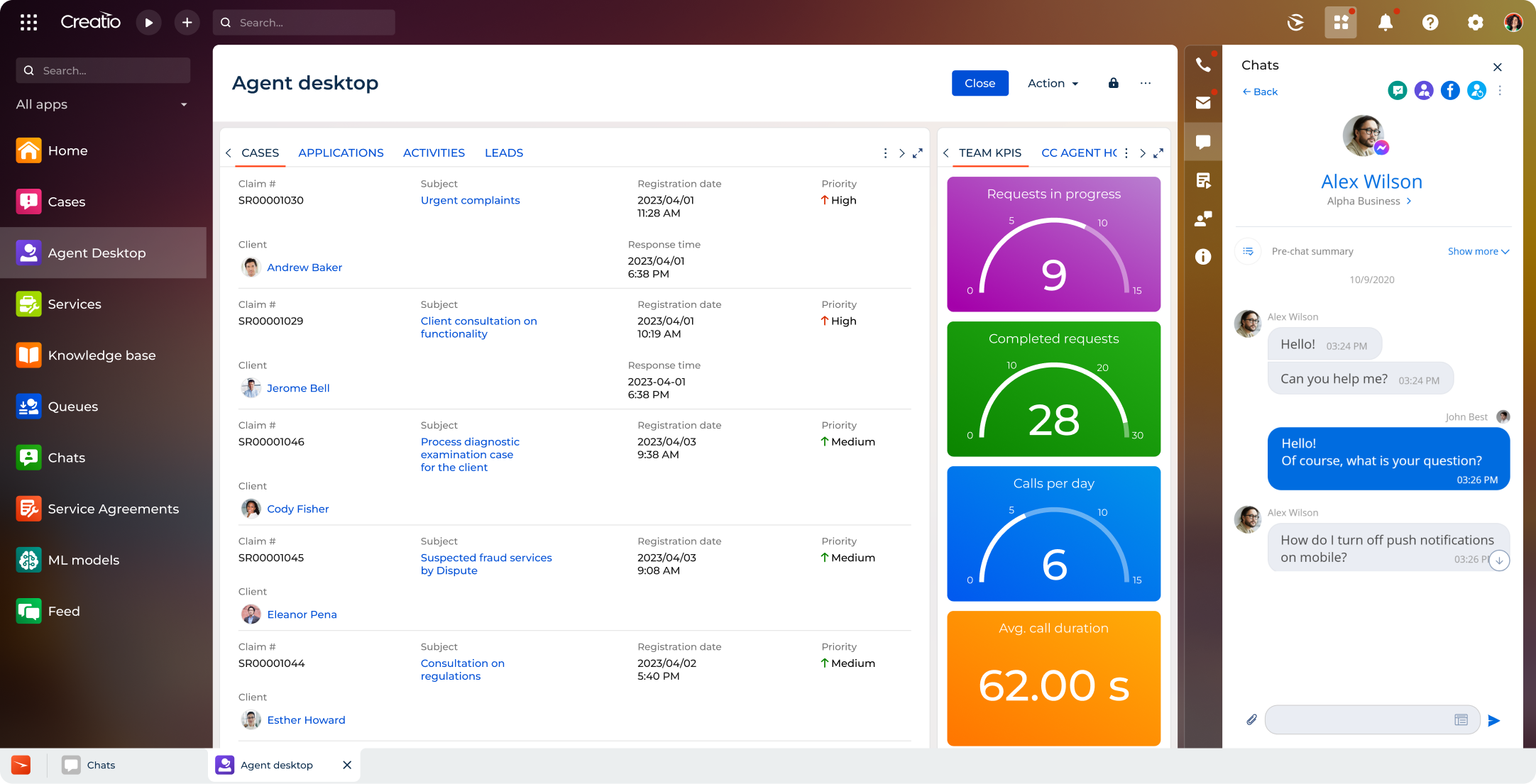This screenshot has width=1536, height=784.
Task: Click the blue Close button
Action: click(x=980, y=83)
